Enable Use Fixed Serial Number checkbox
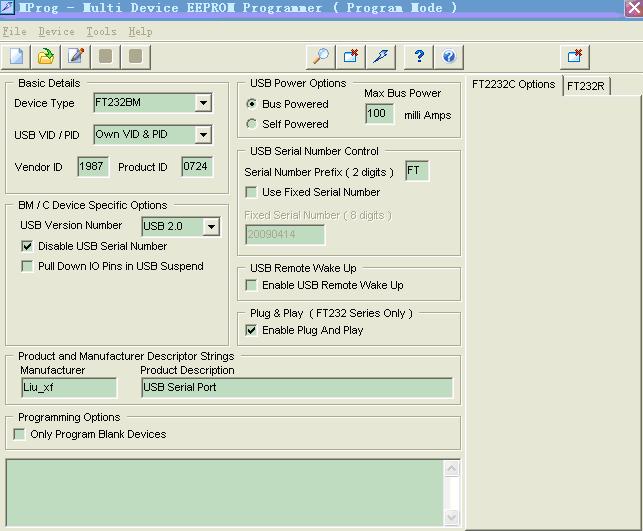643x531 pixels. 252,192
